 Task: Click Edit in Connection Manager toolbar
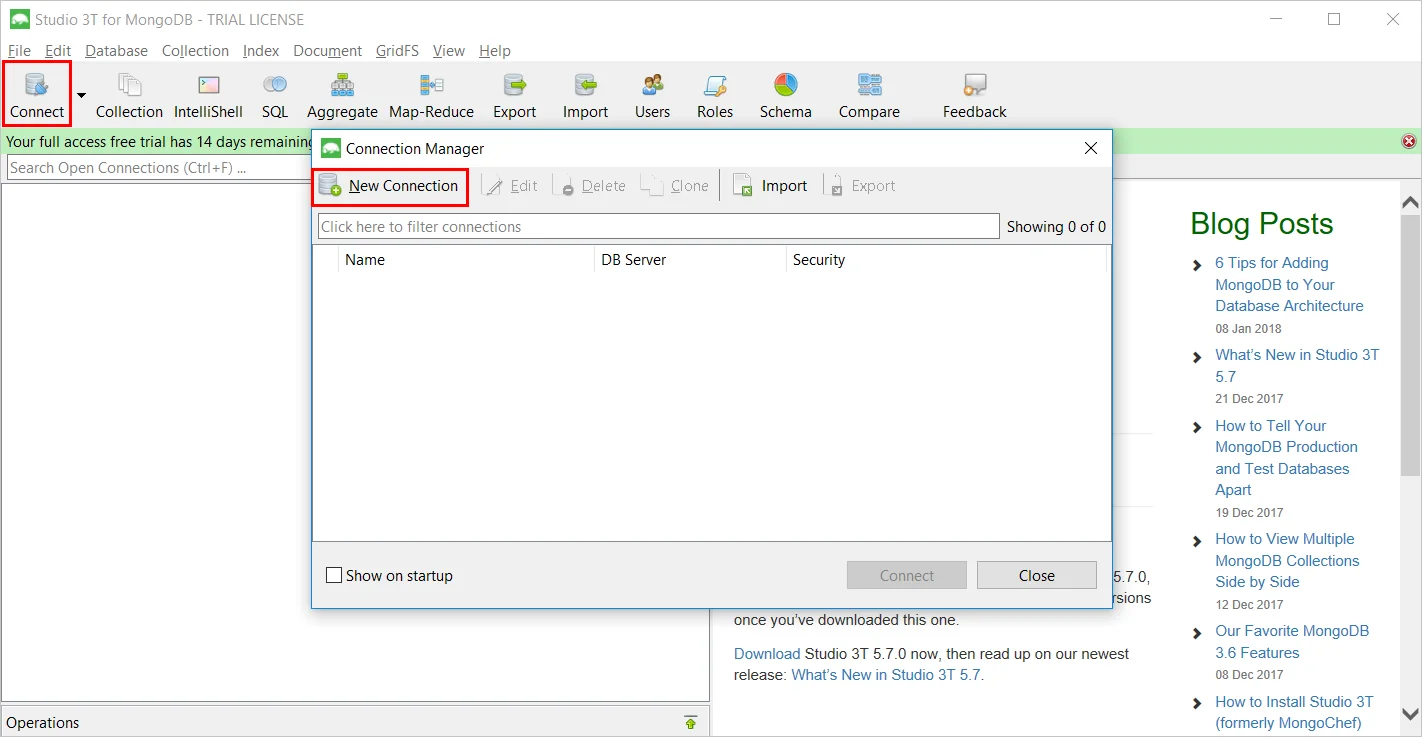click(x=511, y=186)
